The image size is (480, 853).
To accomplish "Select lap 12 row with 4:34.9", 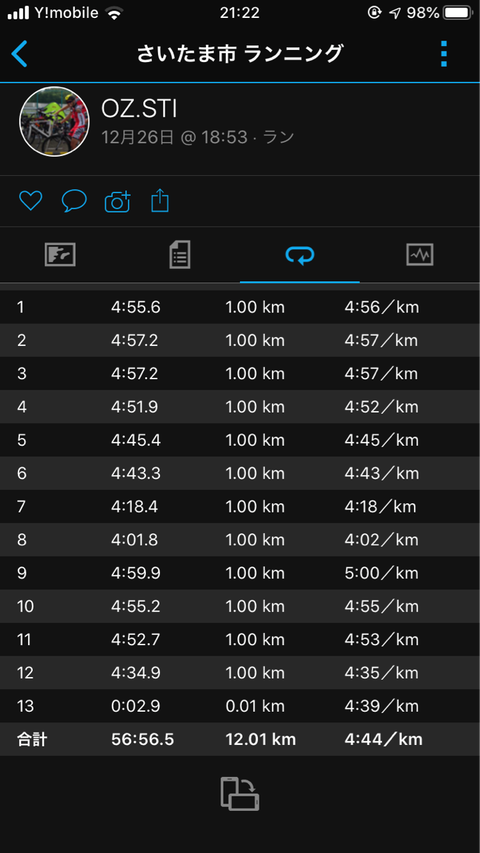I will click(x=240, y=673).
